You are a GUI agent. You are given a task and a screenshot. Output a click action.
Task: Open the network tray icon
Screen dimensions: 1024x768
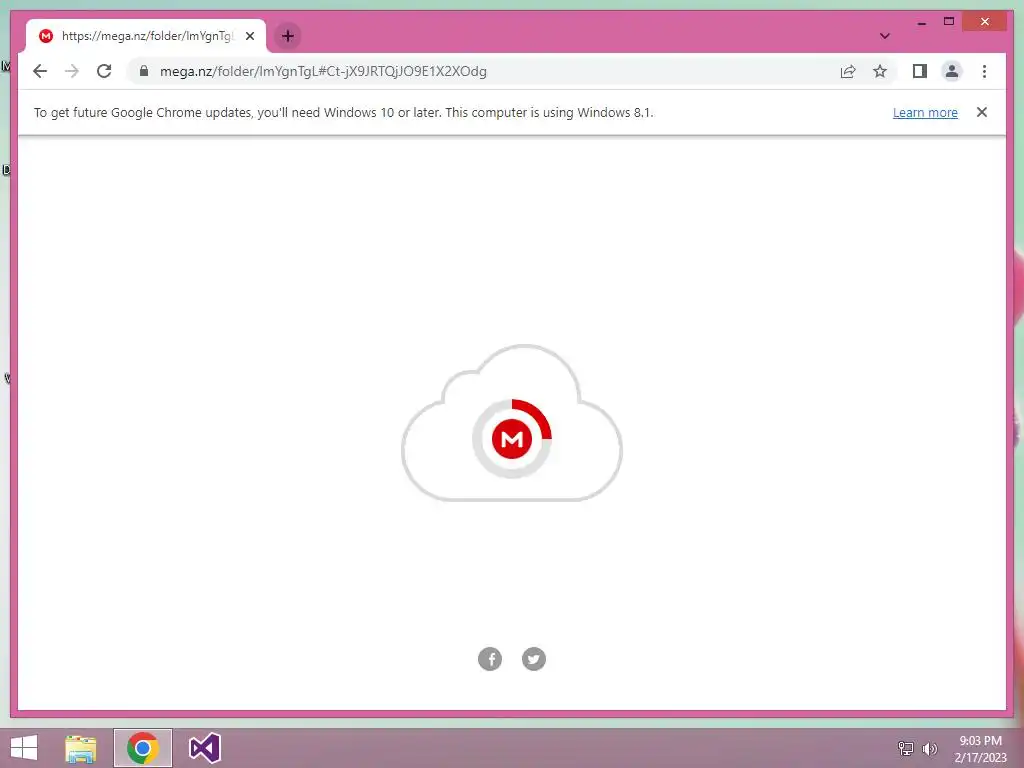click(906, 748)
